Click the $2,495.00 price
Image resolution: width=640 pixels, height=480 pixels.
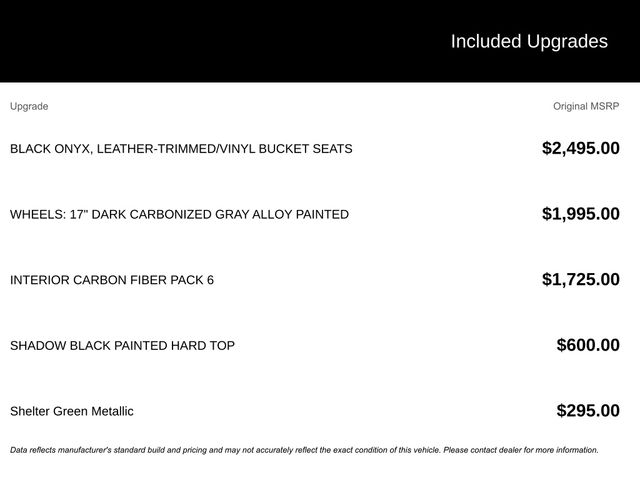(x=580, y=148)
